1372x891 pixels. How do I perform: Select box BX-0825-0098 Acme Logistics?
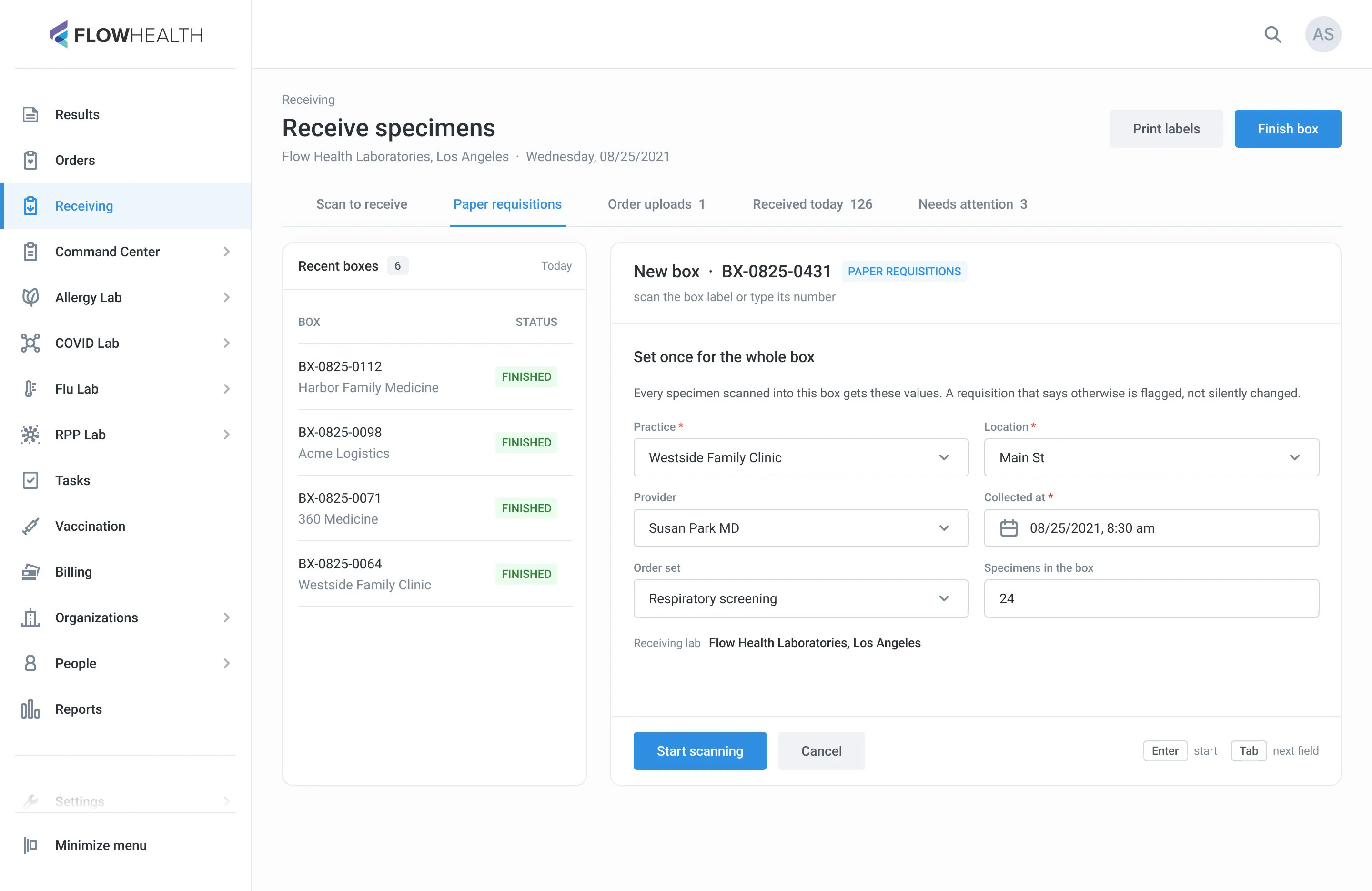434,443
